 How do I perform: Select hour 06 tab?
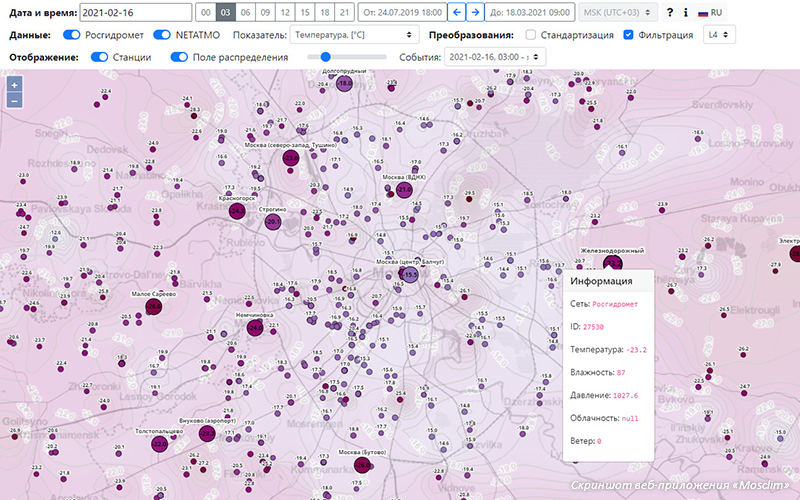point(245,12)
